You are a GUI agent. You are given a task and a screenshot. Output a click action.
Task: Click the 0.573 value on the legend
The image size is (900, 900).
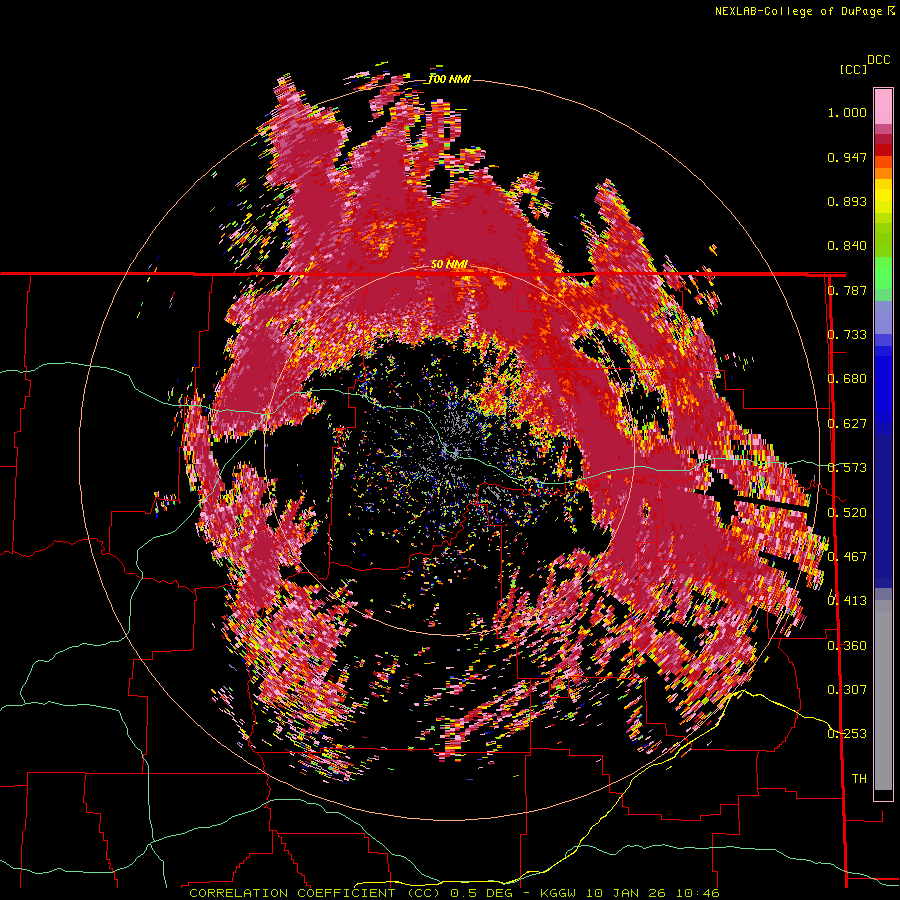[x=847, y=468]
